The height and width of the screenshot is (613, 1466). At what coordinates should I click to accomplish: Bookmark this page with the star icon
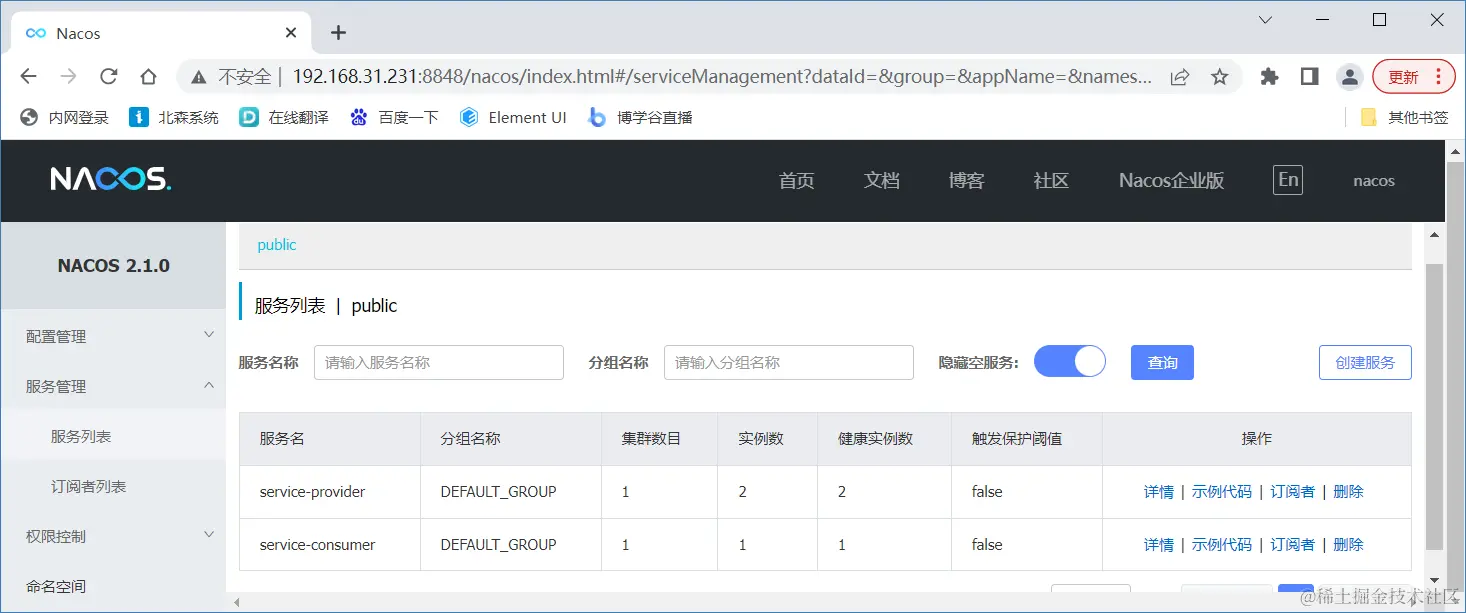click(1219, 77)
